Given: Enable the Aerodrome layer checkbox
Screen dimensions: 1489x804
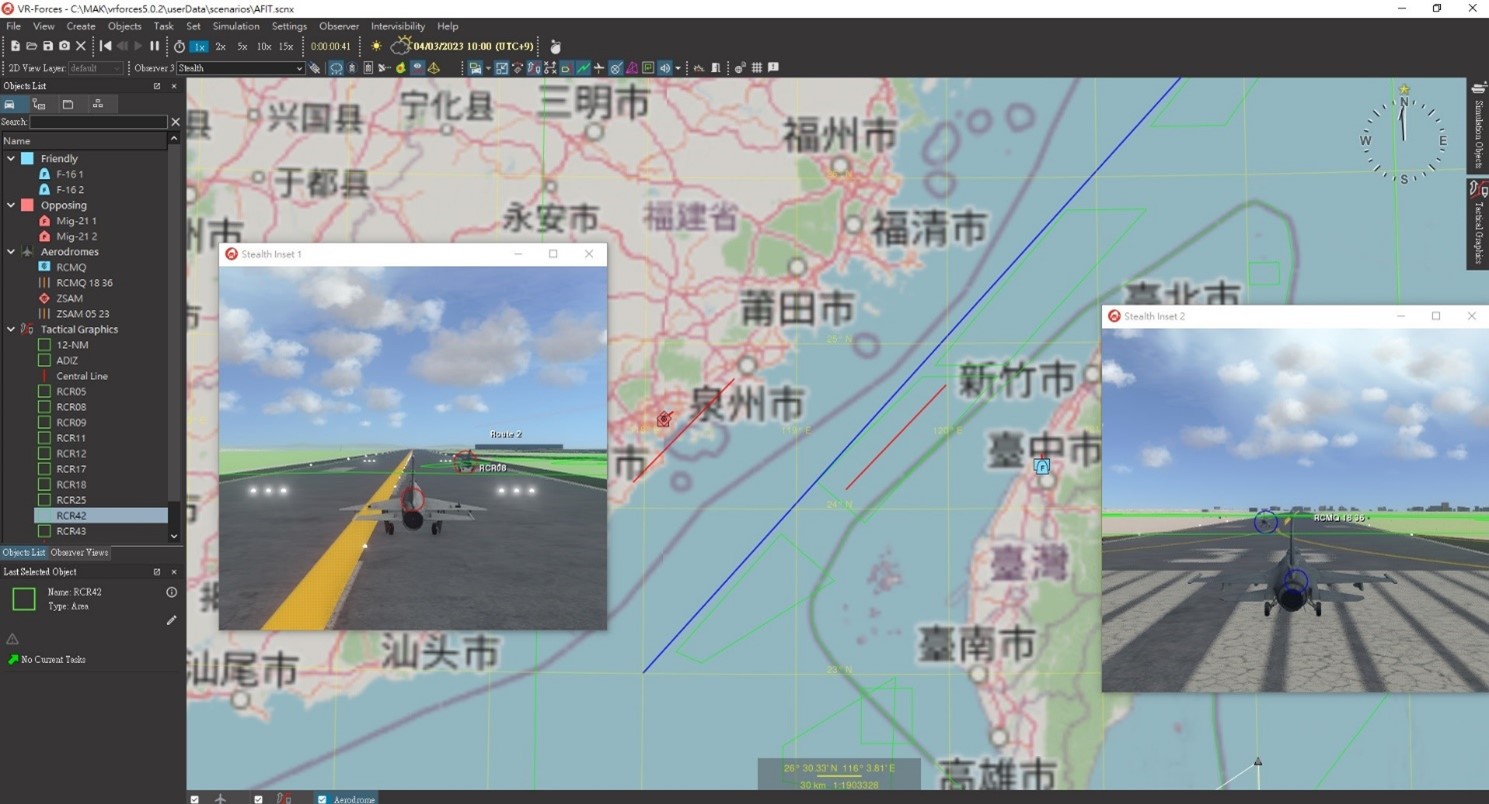Looking at the screenshot, I should tap(321, 798).
